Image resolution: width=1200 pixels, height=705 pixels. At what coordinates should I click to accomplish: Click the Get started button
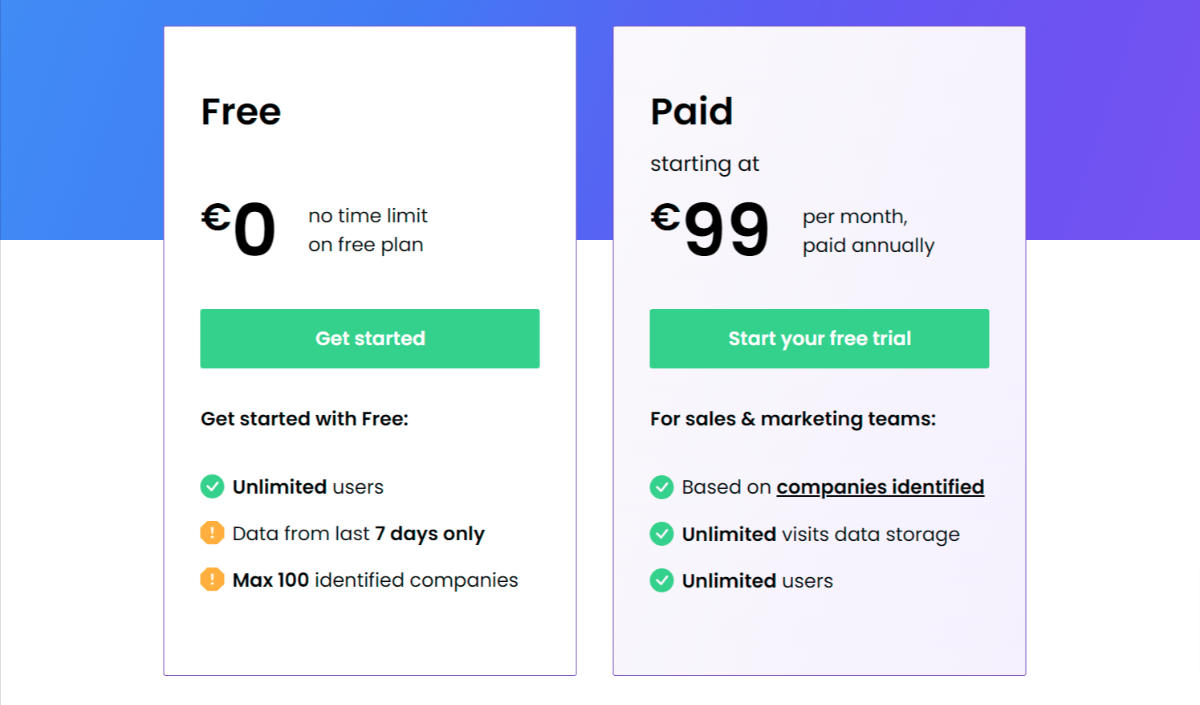pyautogui.click(x=370, y=338)
